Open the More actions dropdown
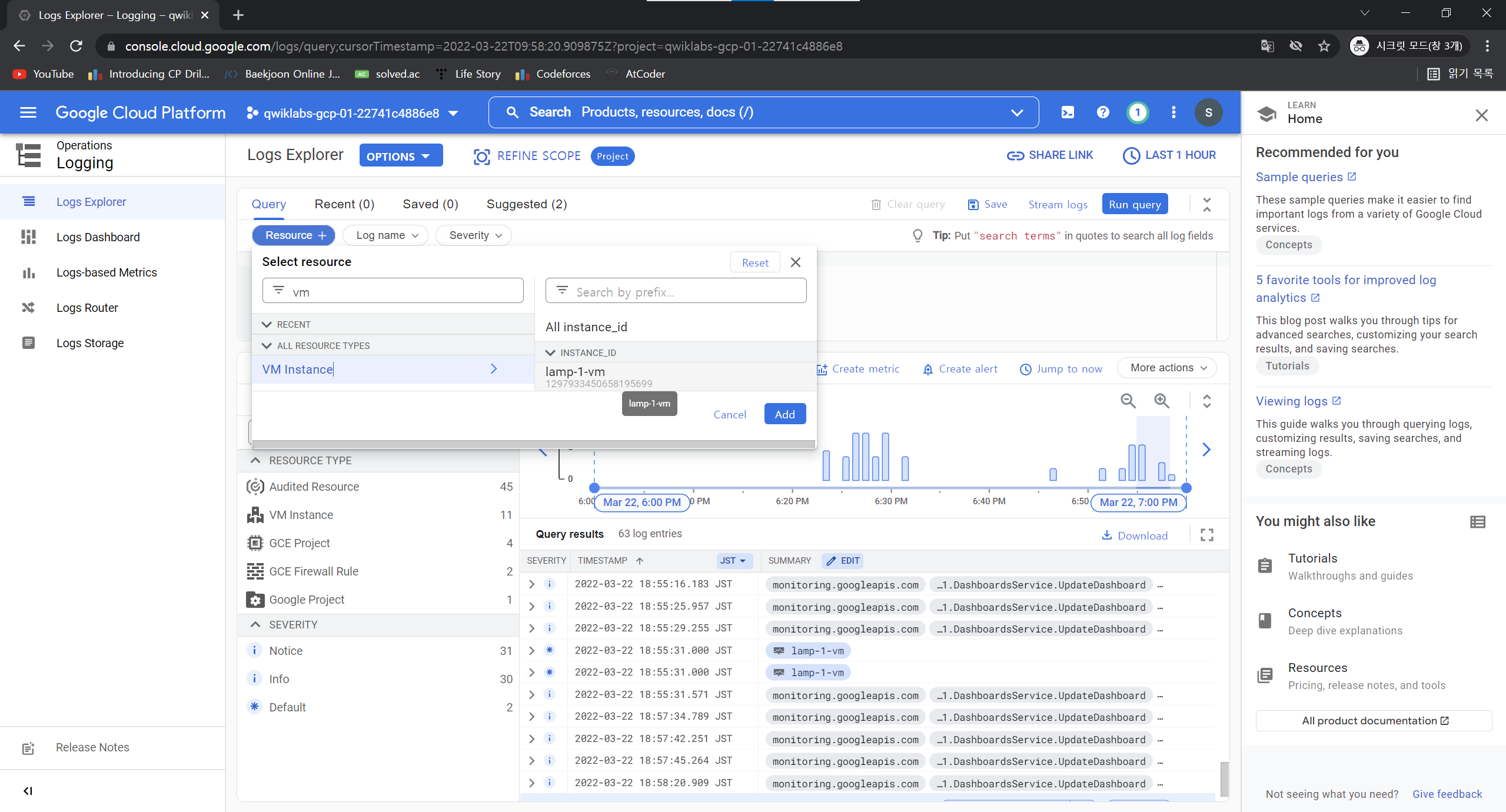This screenshot has width=1506, height=812. [x=1167, y=368]
